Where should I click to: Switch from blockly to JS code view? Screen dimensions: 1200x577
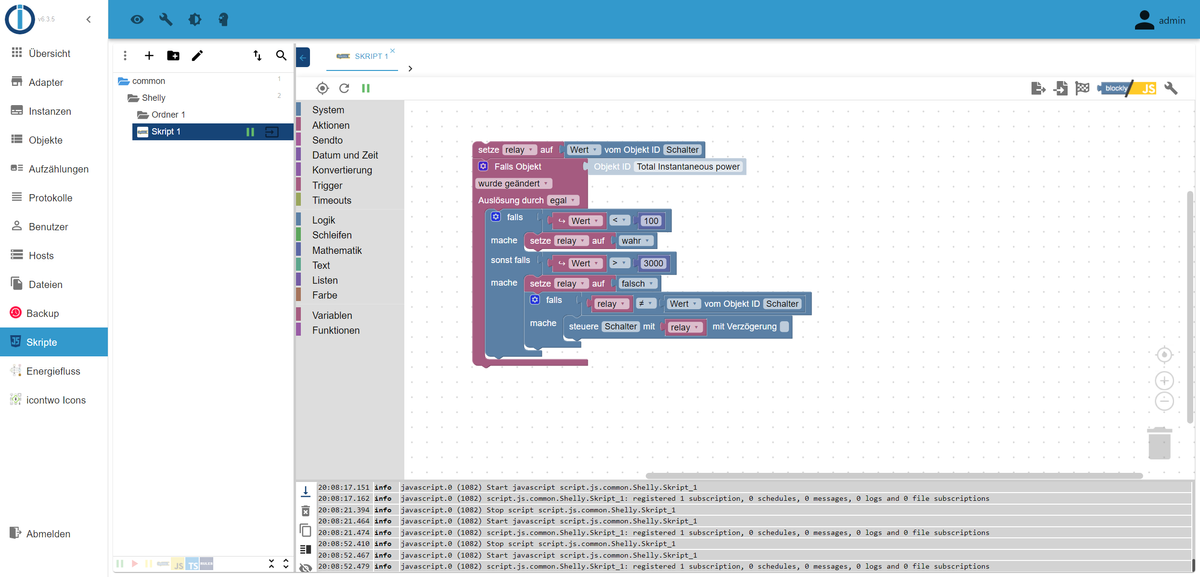pyautogui.click(x=1127, y=89)
